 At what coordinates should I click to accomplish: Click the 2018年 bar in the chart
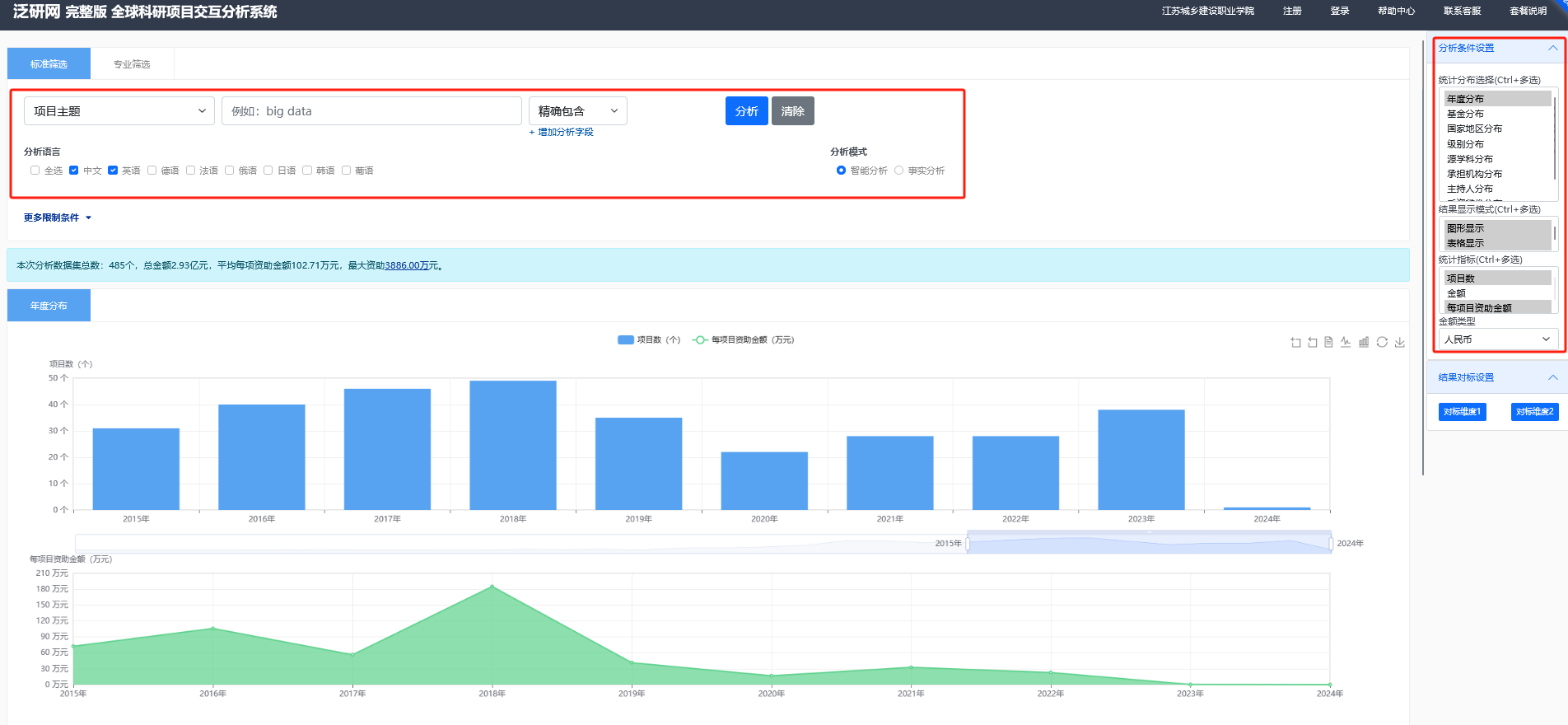(x=513, y=445)
